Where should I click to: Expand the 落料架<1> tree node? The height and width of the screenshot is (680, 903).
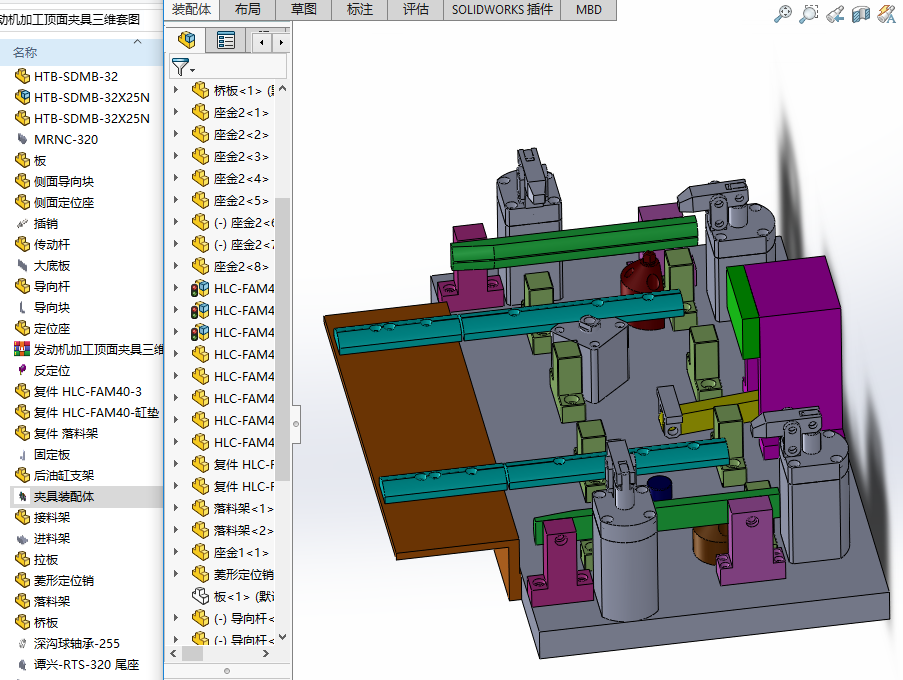pos(177,508)
